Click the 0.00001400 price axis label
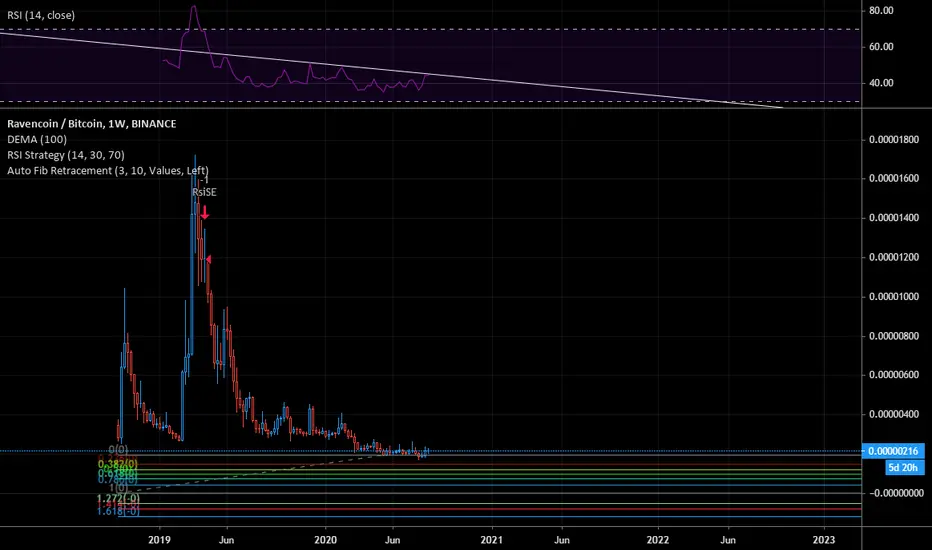The width and height of the screenshot is (932, 550). click(893, 218)
